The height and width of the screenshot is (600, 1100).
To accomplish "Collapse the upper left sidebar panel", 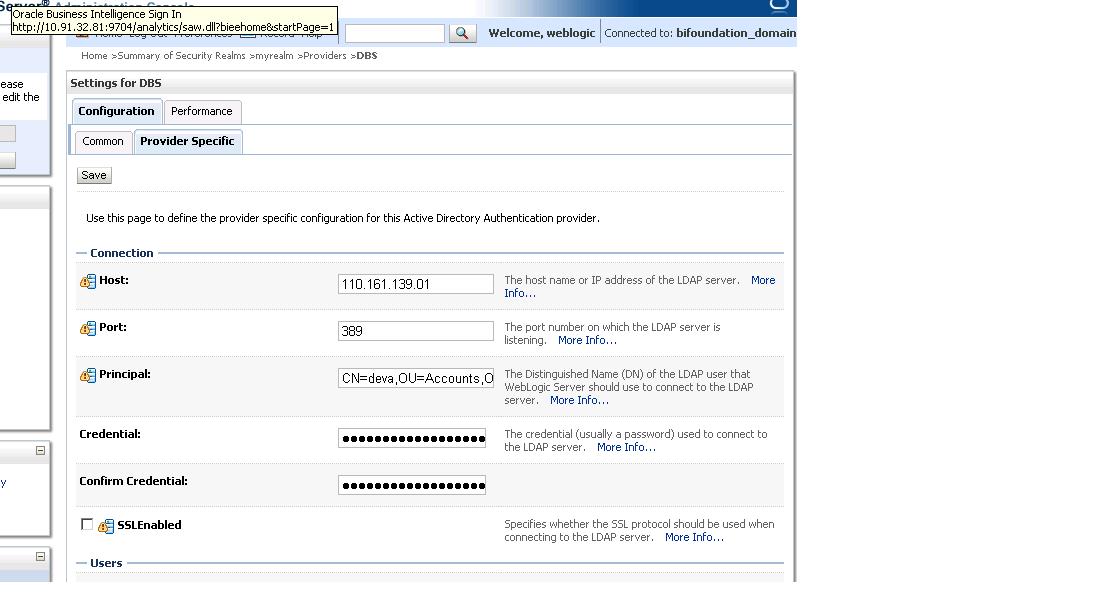I will click(41, 451).
